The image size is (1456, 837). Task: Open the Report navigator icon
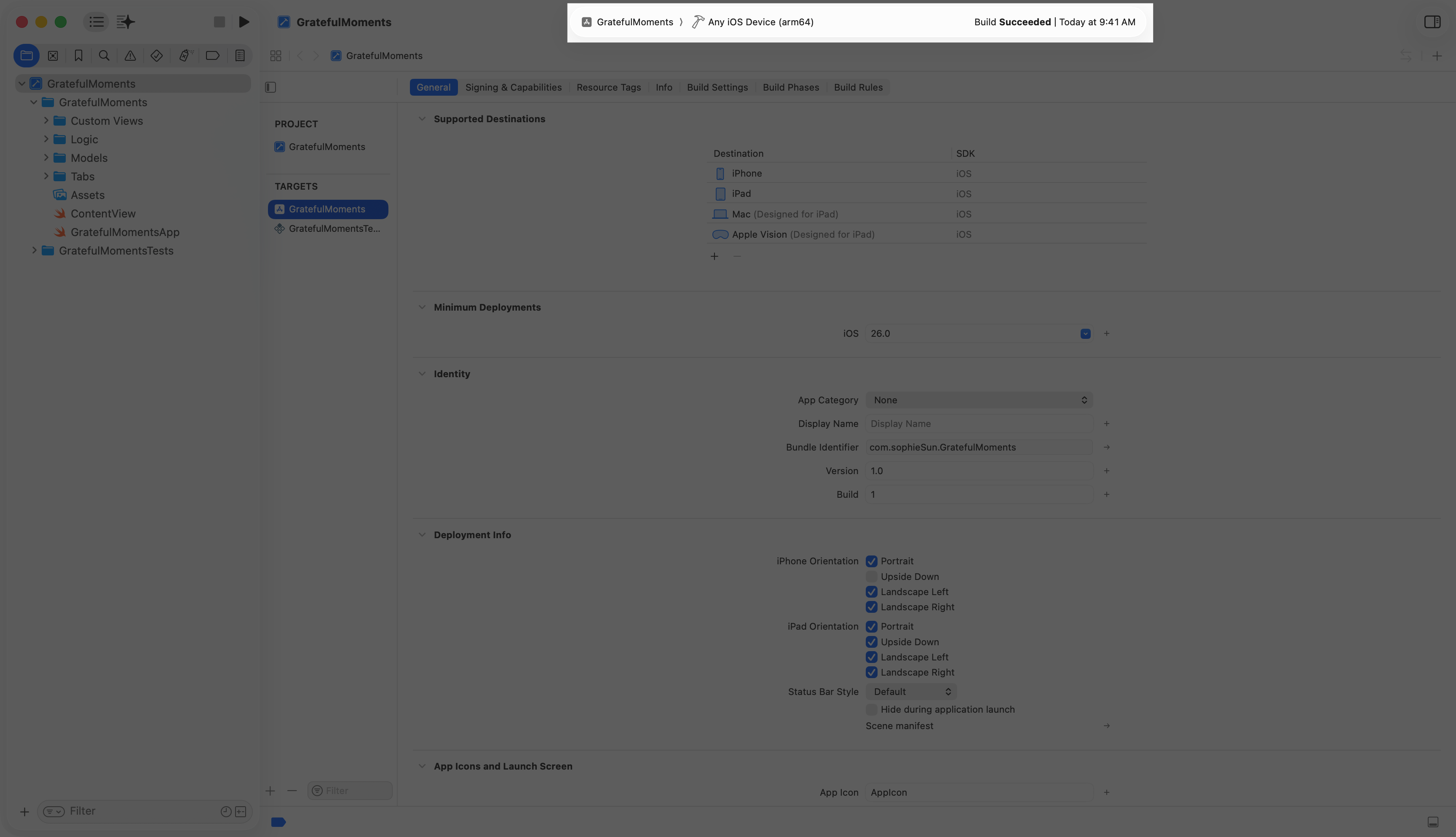click(x=240, y=56)
